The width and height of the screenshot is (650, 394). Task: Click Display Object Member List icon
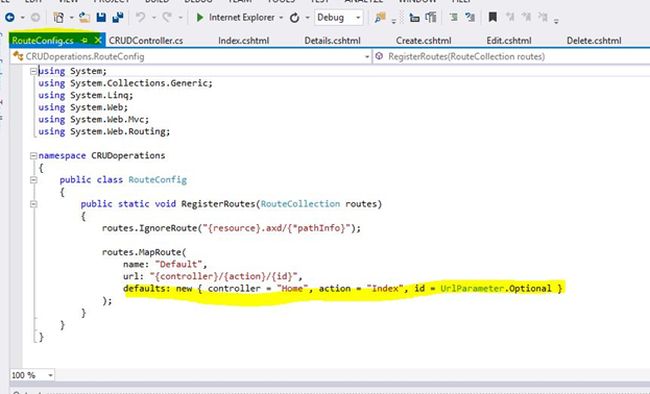tap(414, 17)
